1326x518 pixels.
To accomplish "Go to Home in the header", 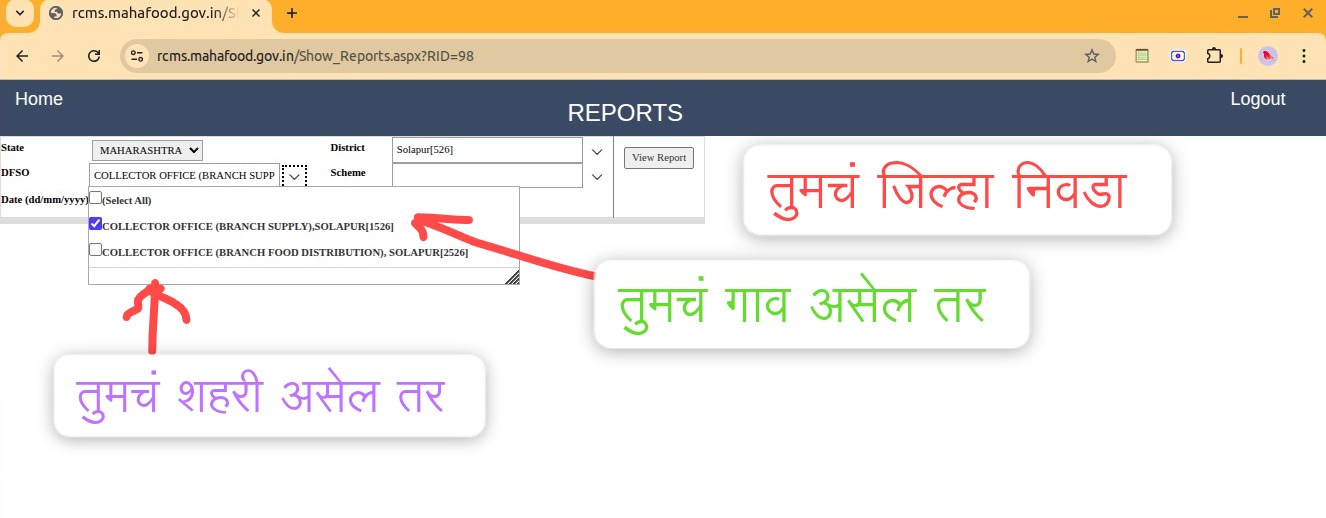I will click(x=39, y=99).
